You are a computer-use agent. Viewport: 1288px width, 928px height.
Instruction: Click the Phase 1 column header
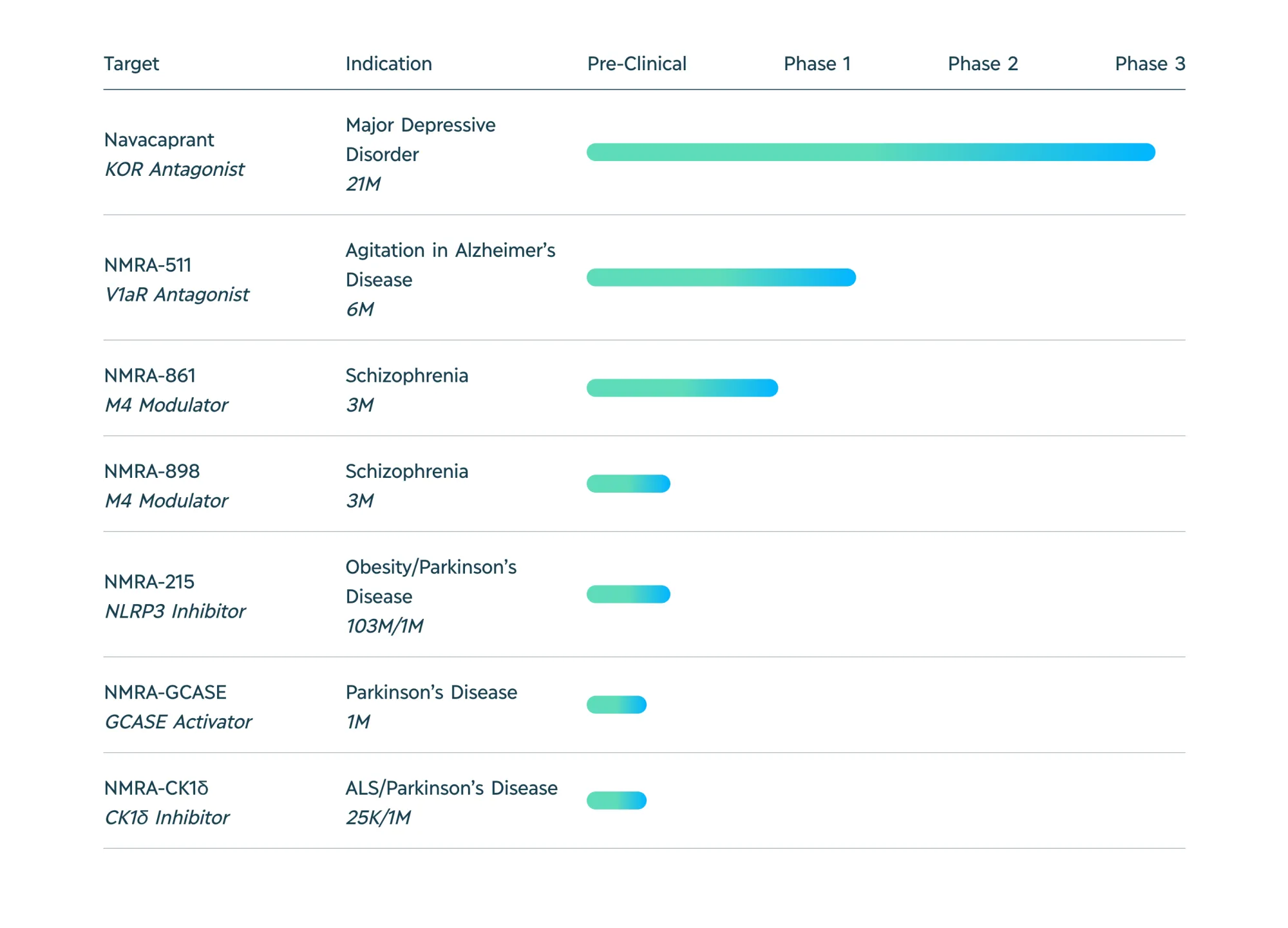point(817,64)
